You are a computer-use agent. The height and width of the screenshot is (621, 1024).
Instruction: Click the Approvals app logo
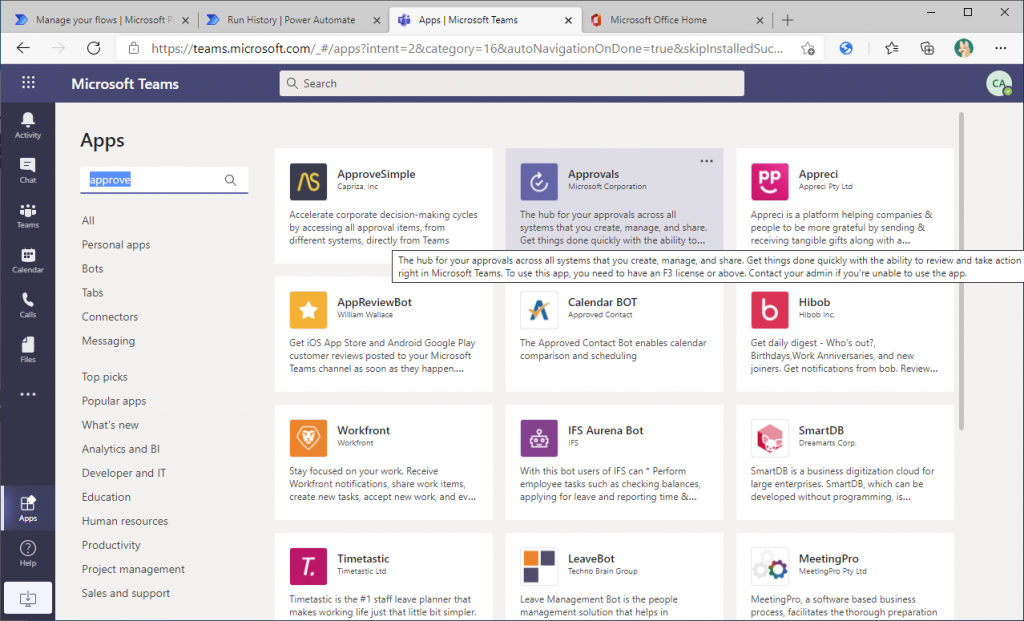tap(539, 182)
